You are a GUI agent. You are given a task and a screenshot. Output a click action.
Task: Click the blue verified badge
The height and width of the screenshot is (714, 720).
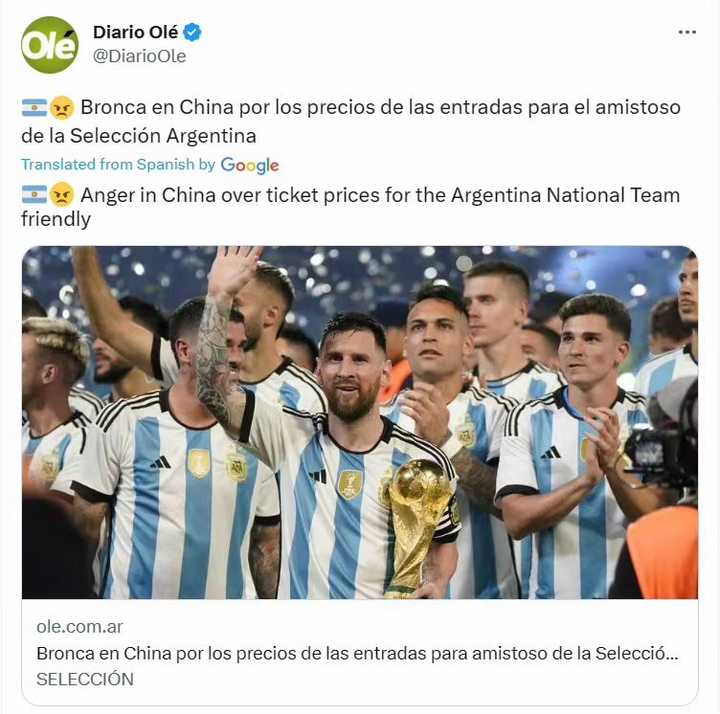pyautogui.click(x=192, y=32)
